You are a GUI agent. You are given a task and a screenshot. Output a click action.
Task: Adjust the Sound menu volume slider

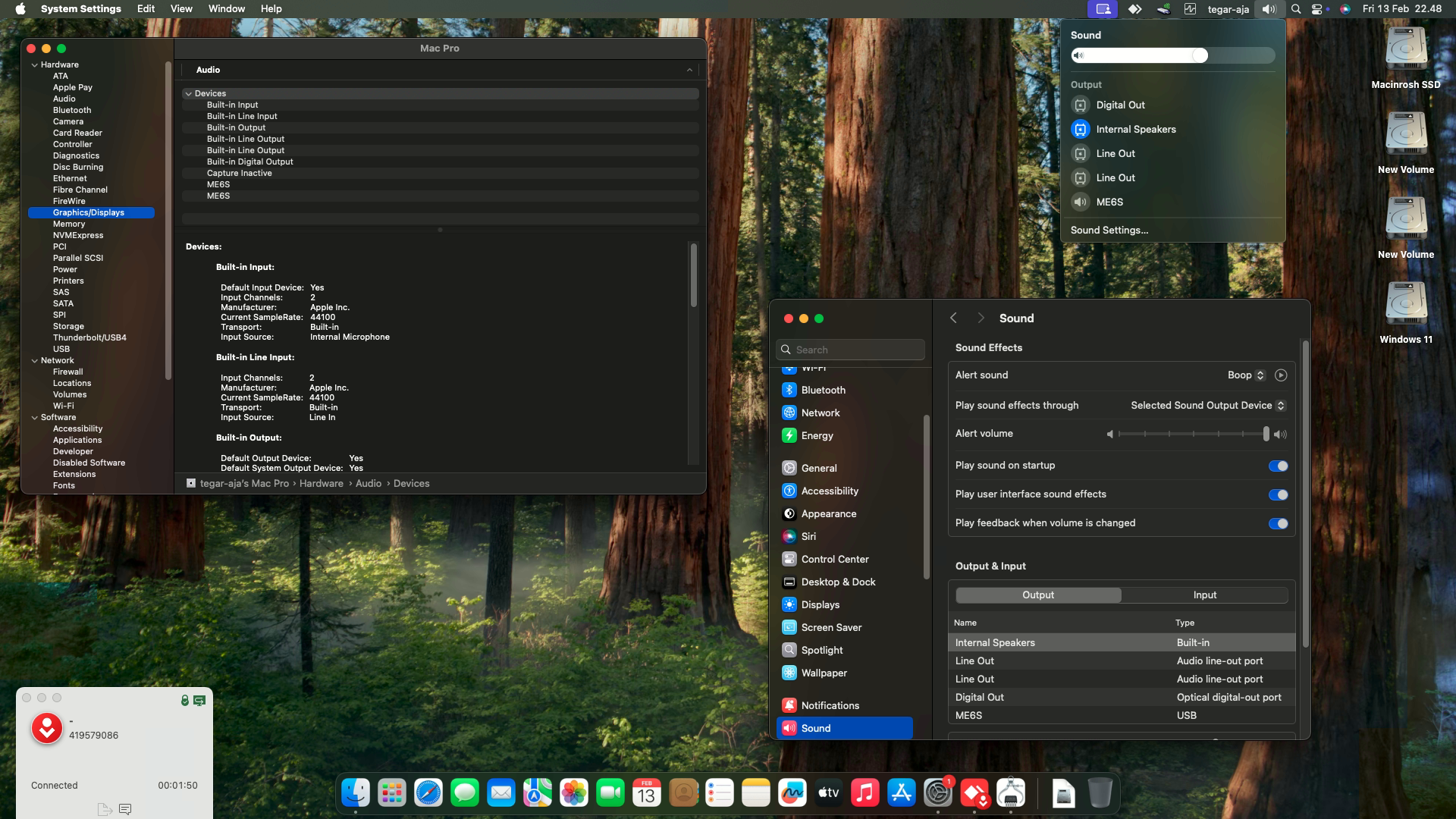tap(1172, 55)
